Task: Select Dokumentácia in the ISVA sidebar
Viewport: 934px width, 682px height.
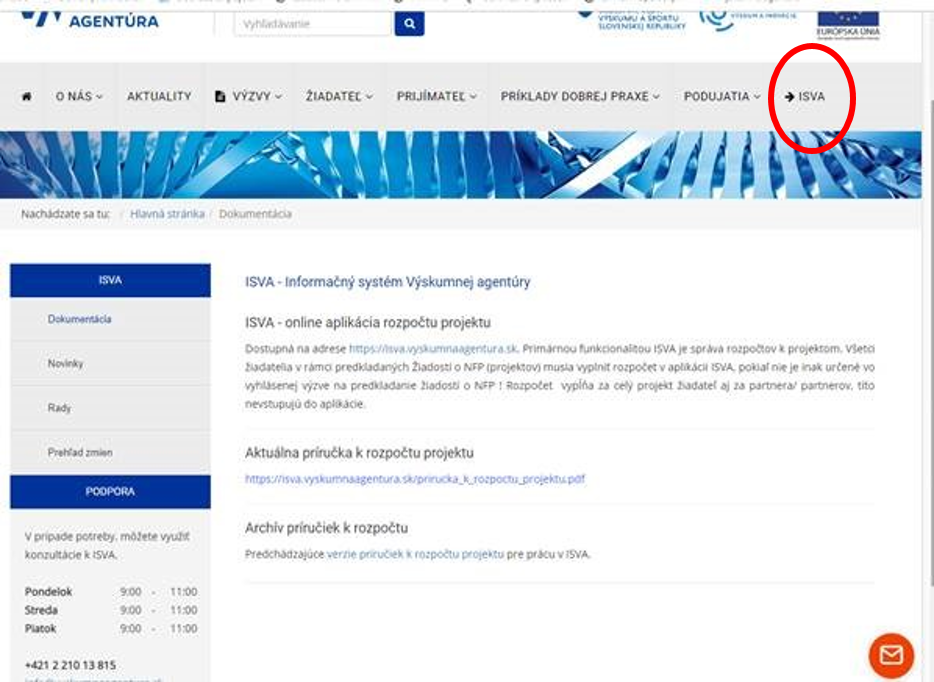Action: click(79, 319)
